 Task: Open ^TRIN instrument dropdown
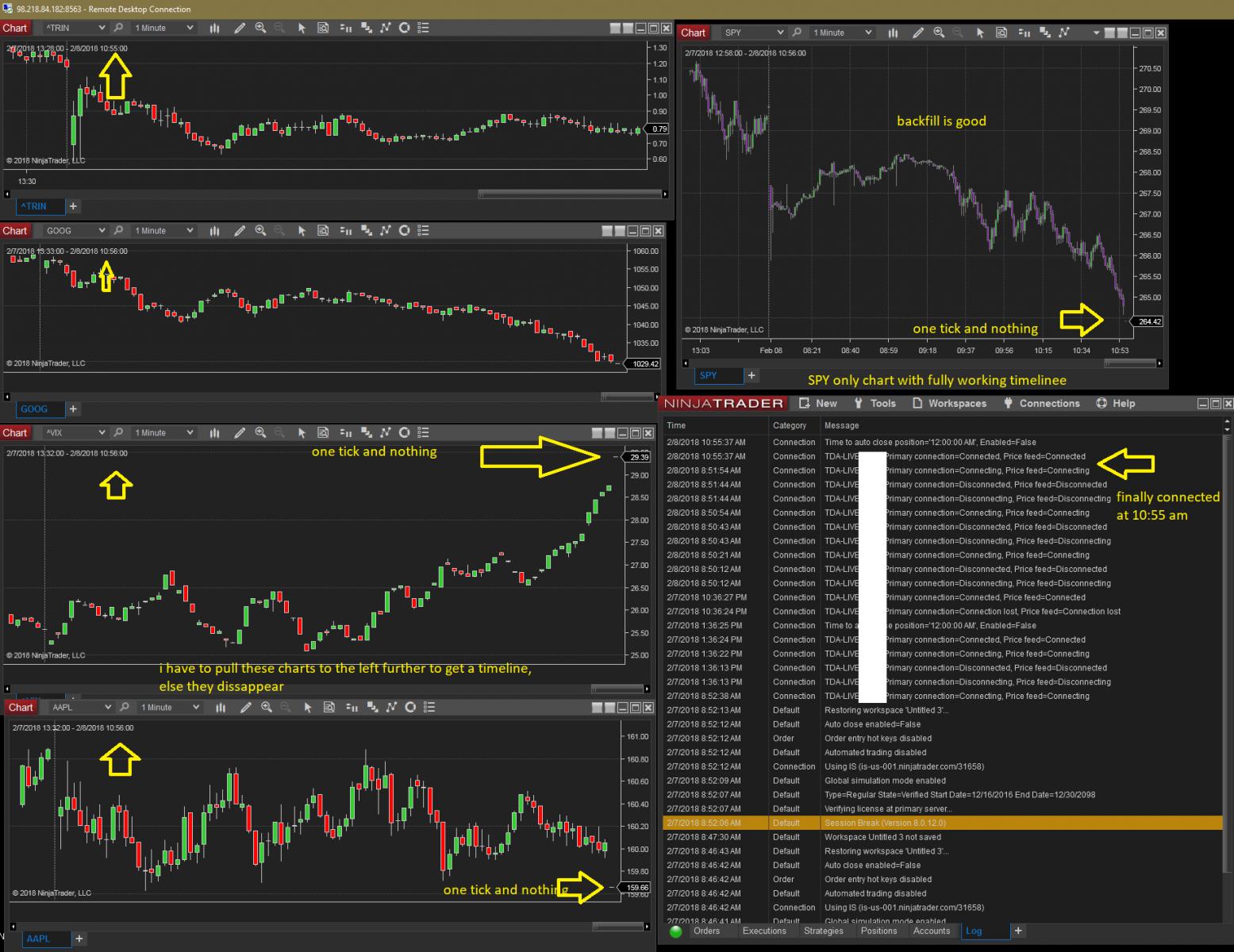click(75, 28)
